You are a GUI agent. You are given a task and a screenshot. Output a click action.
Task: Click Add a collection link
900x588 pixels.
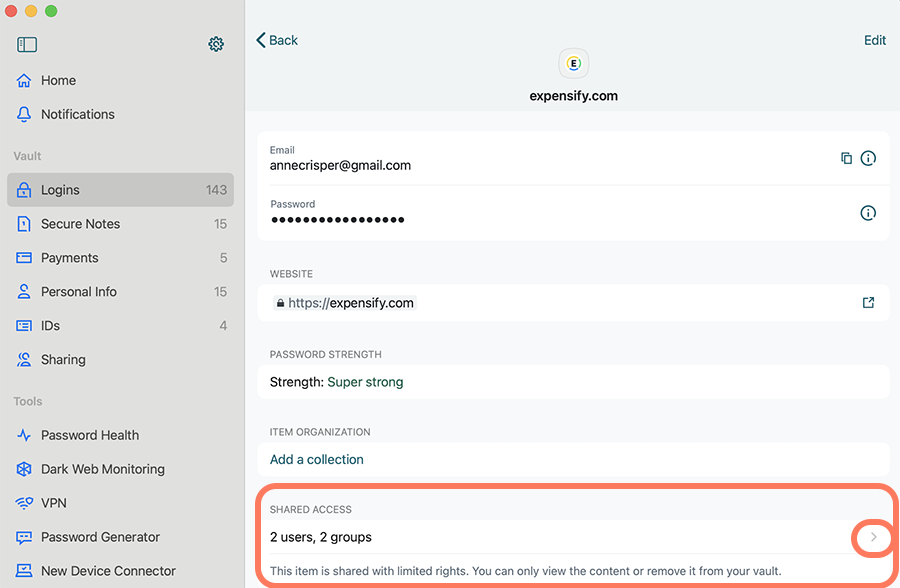tap(317, 459)
